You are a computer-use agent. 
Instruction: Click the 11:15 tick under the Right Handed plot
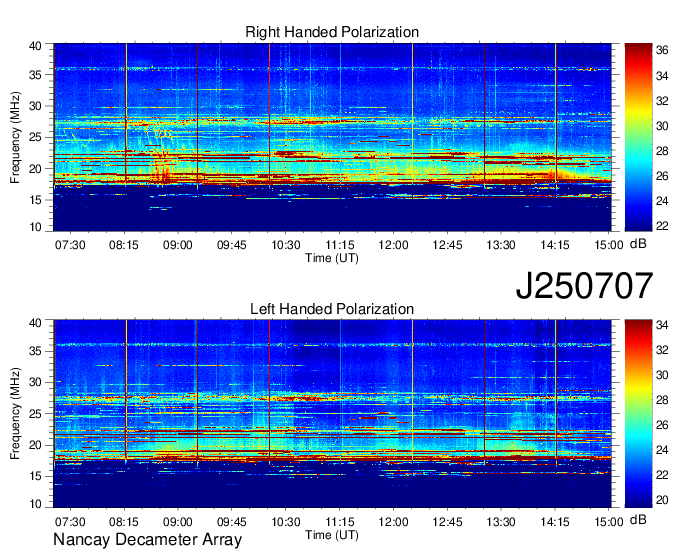coord(340,245)
